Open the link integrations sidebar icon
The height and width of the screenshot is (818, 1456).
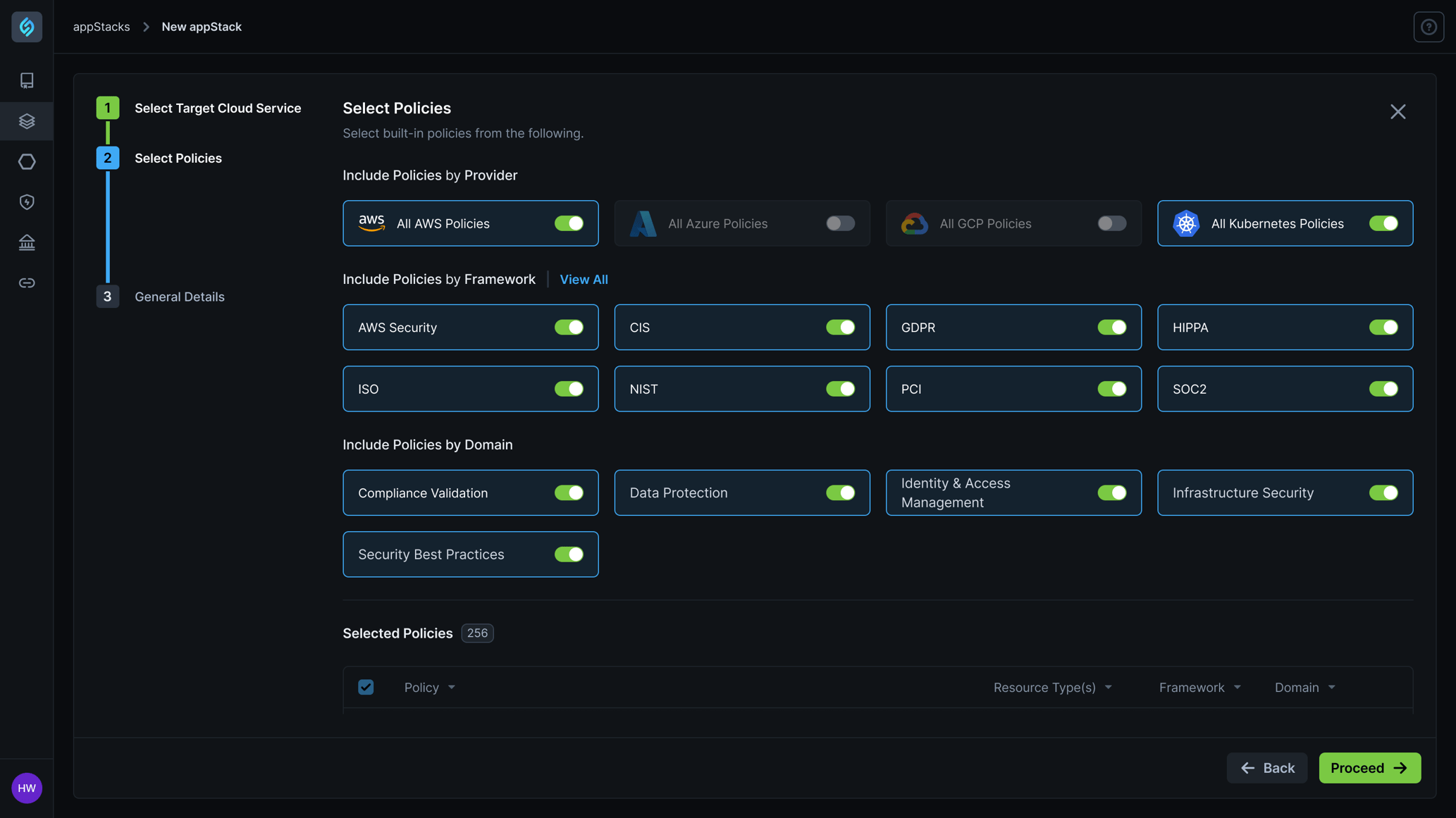[27, 283]
